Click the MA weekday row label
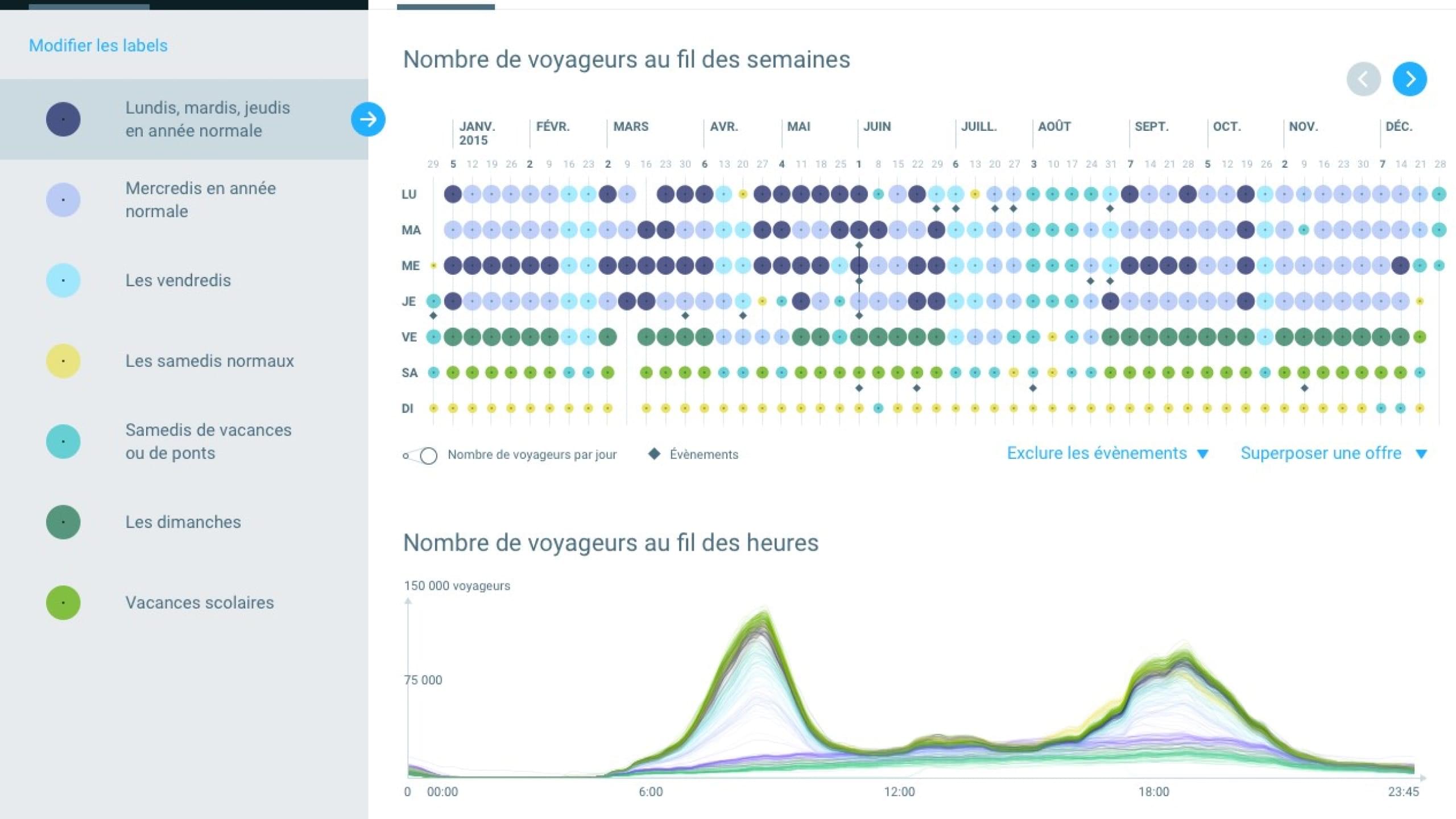 click(x=411, y=230)
